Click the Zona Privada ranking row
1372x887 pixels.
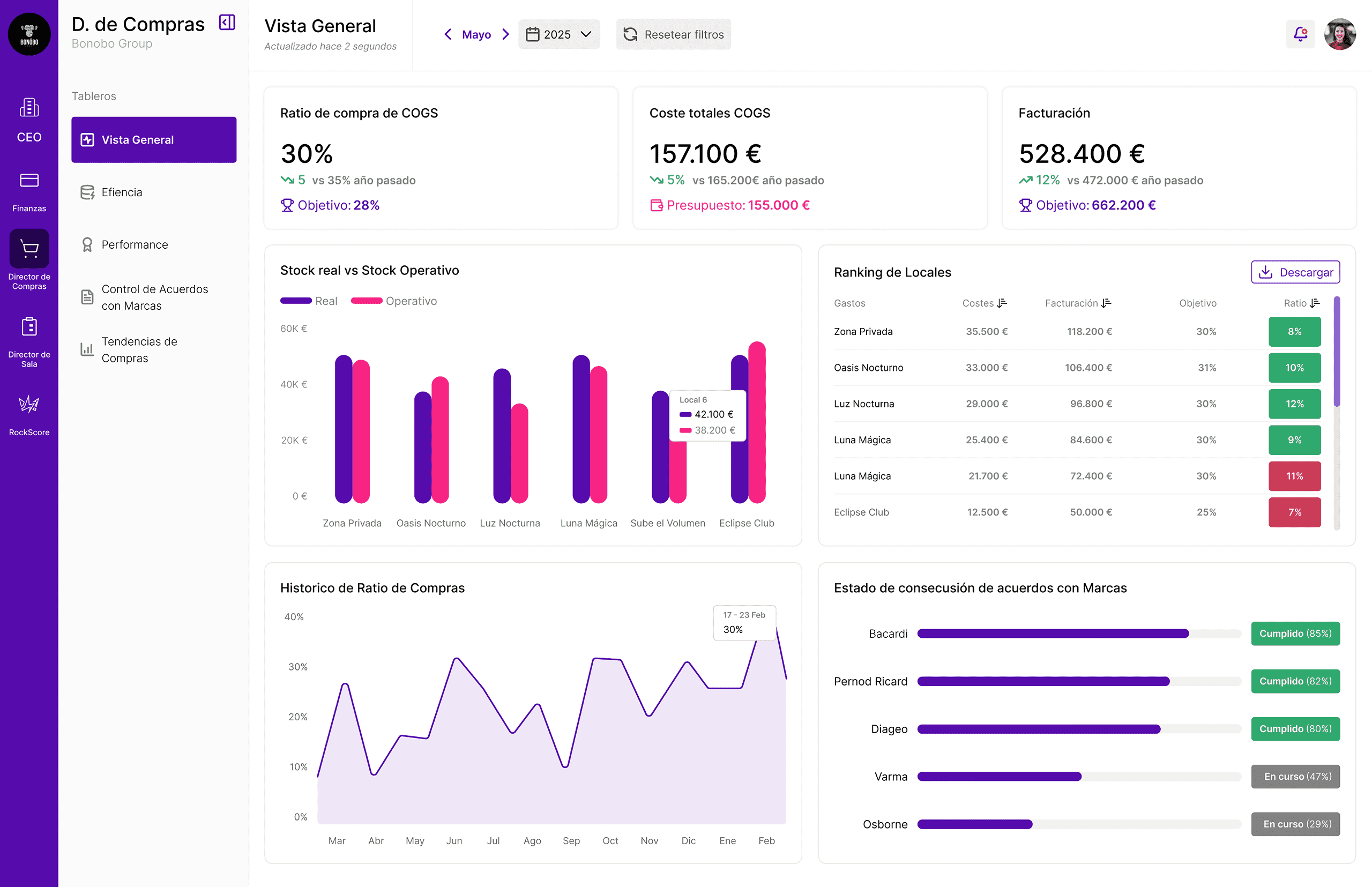(1077, 332)
